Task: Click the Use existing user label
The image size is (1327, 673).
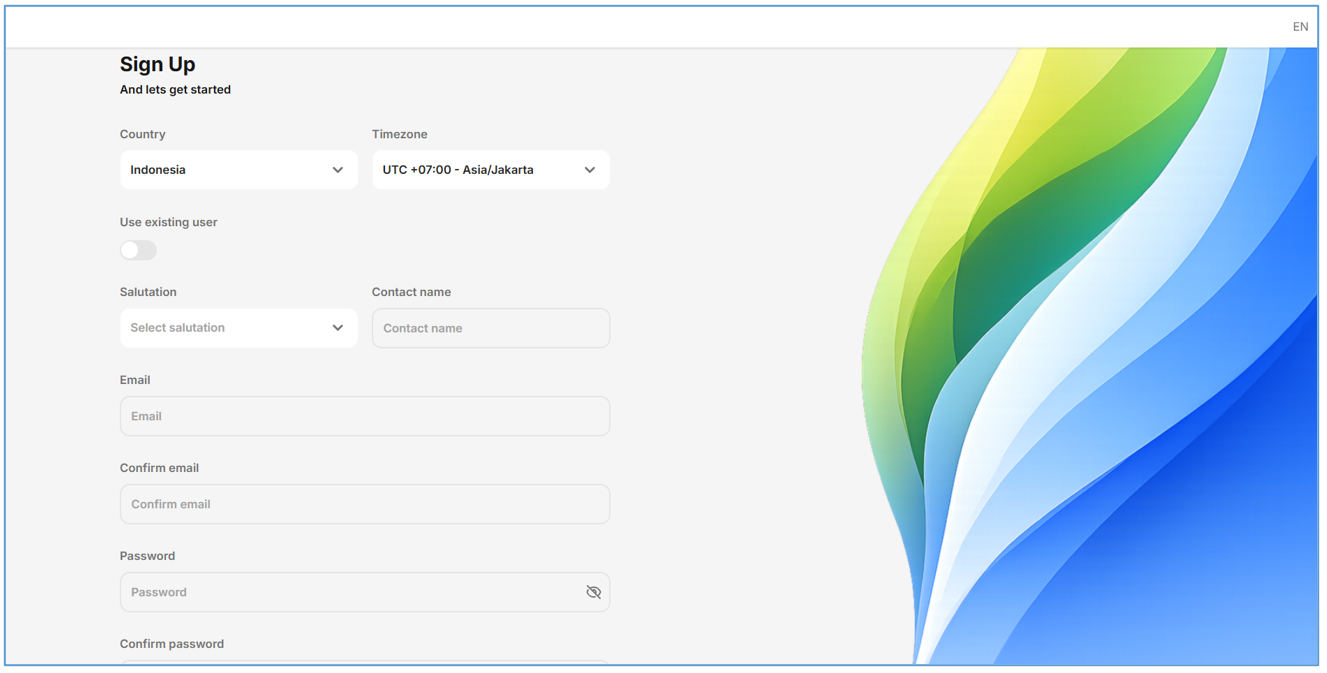Action: (168, 222)
